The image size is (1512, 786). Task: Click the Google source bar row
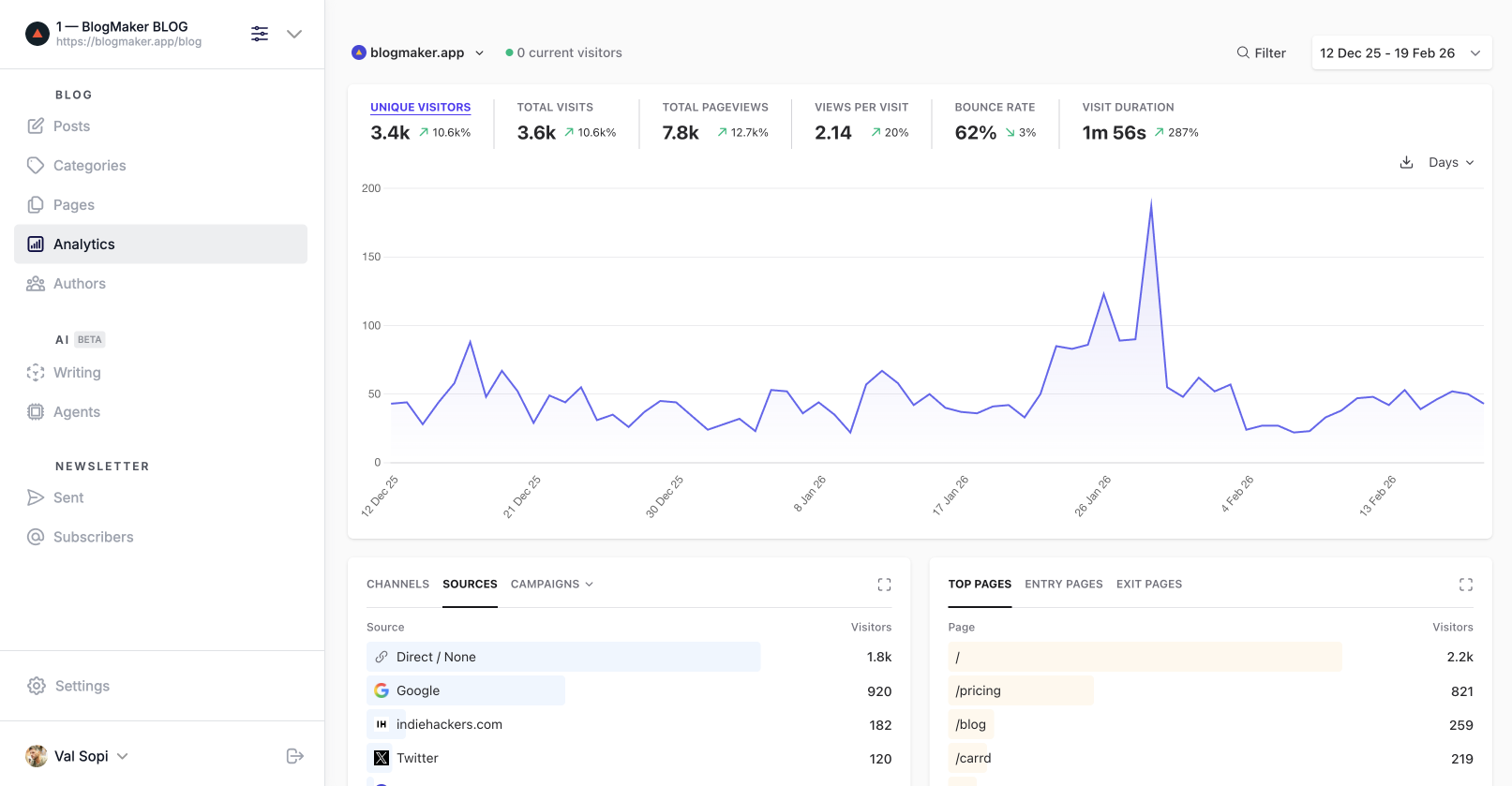point(466,690)
